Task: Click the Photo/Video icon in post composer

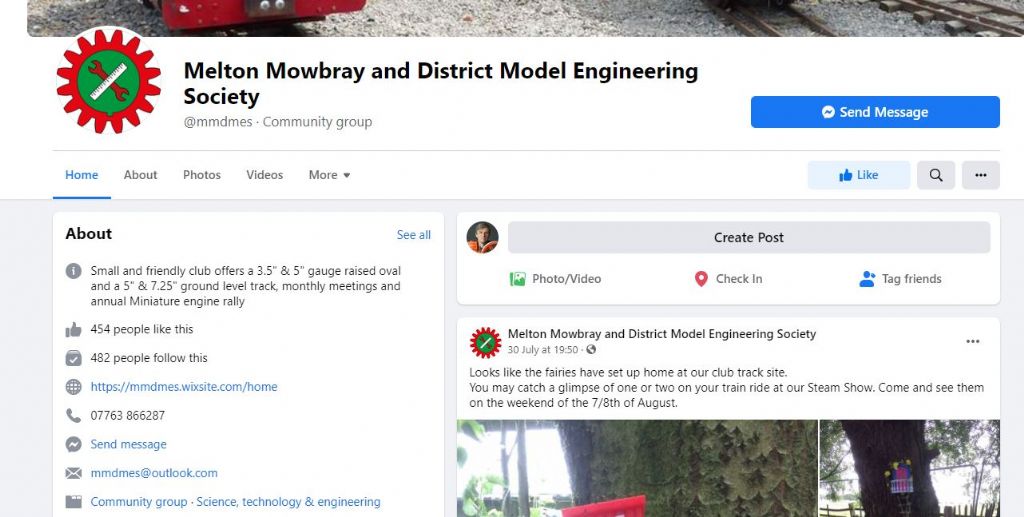Action: [517, 279]
